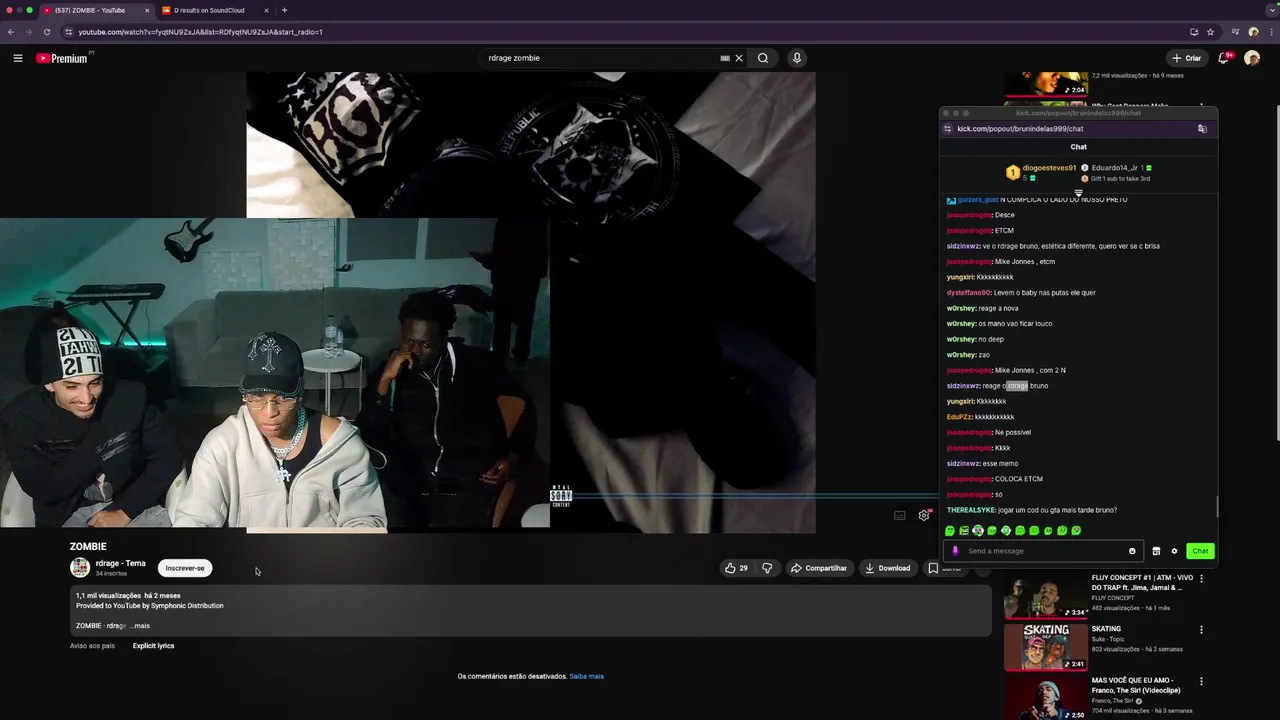Open options menu for SKATING video
The width and height of the screenshot is (1280, 720).
[1201, 630]
